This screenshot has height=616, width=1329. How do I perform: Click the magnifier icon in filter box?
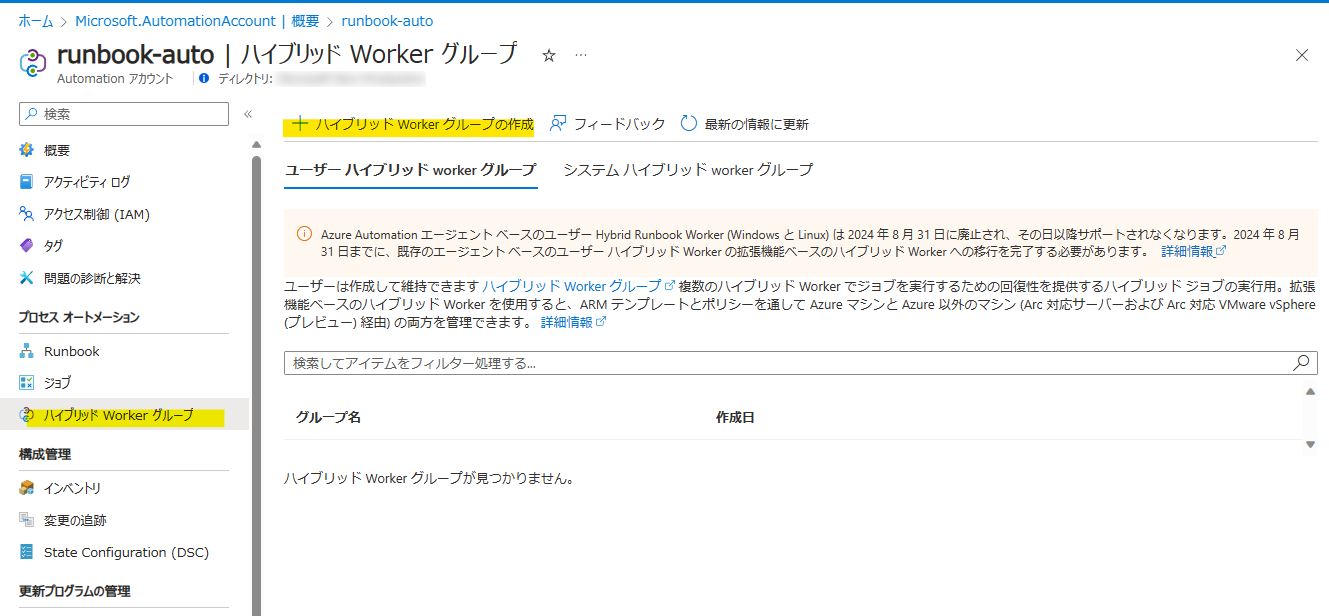pos(1301,363)
